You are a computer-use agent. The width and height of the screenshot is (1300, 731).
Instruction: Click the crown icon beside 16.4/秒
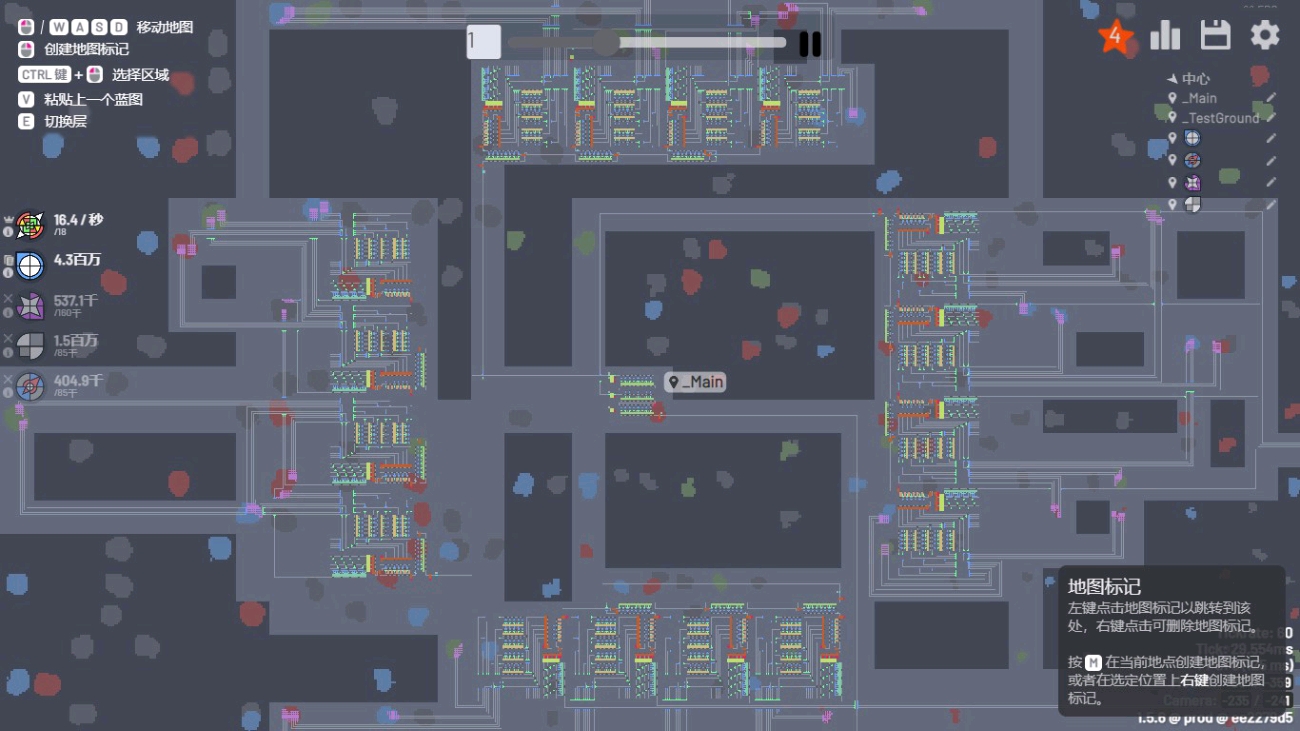(x=8, y=219)
